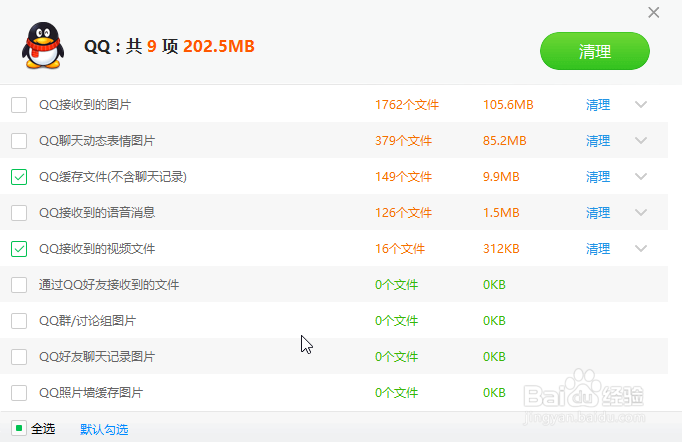Image resolution: width=682 pixels, height=442 pixels.
Task: Click the 85.2MB size value
Action: click(x=505, y=141)
